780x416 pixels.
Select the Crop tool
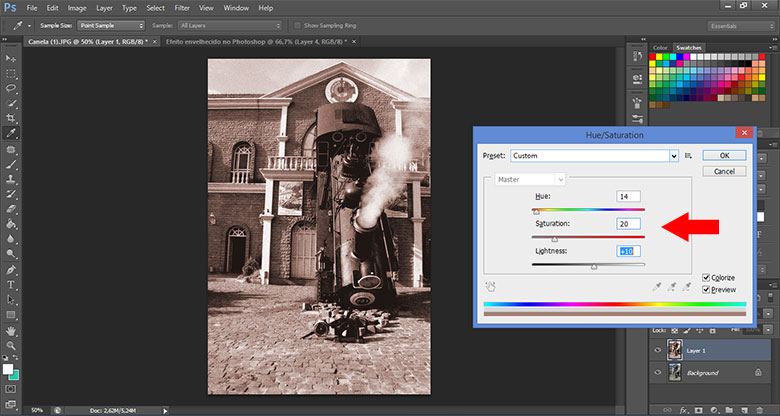click(x=11, y=117)
